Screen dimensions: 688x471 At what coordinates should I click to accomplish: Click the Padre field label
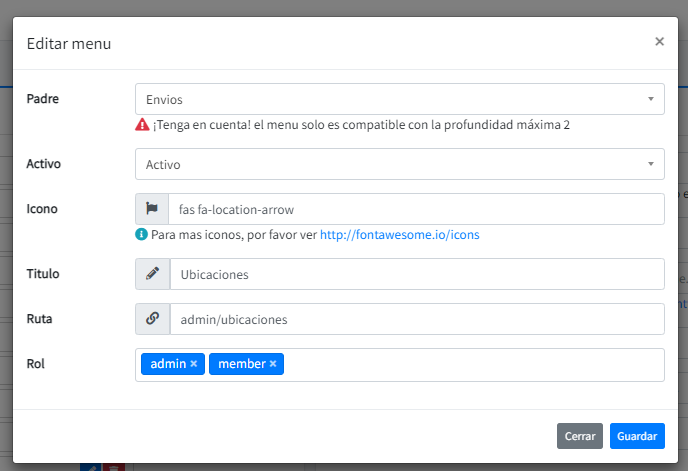tap(43, 99)
